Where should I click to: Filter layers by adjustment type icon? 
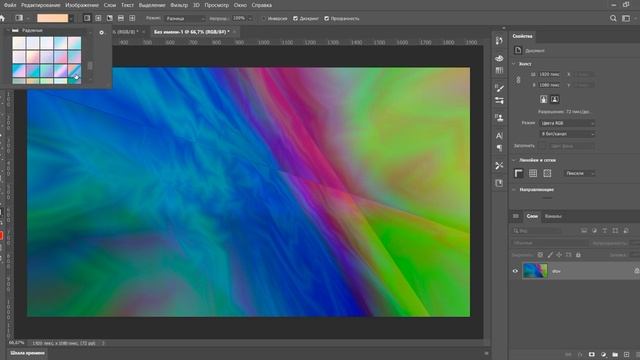pos(594,231)
